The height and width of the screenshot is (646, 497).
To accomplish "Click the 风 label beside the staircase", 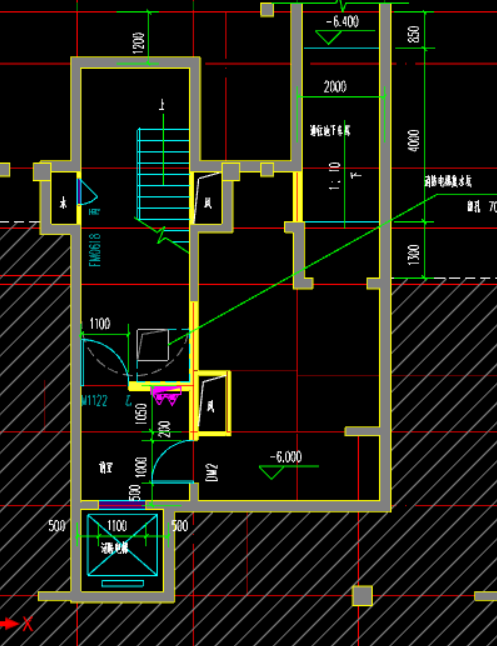I will pos(208,202).
